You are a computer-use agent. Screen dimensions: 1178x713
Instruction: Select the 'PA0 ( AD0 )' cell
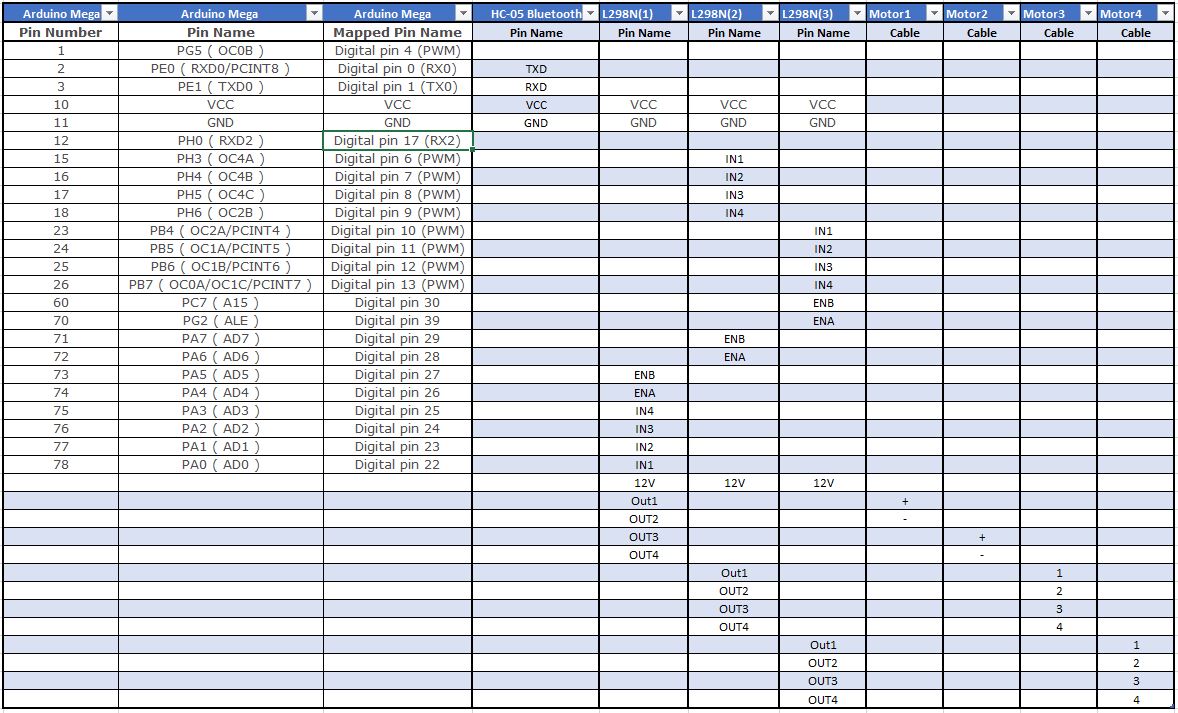click(x=221, y=465)
